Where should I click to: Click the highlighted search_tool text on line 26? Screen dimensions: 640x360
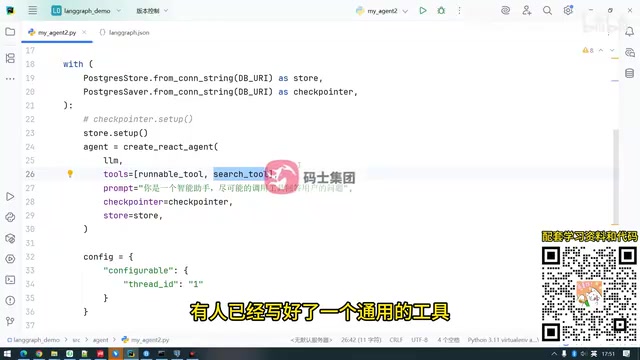pyautogui.click(x=241, y=174)
